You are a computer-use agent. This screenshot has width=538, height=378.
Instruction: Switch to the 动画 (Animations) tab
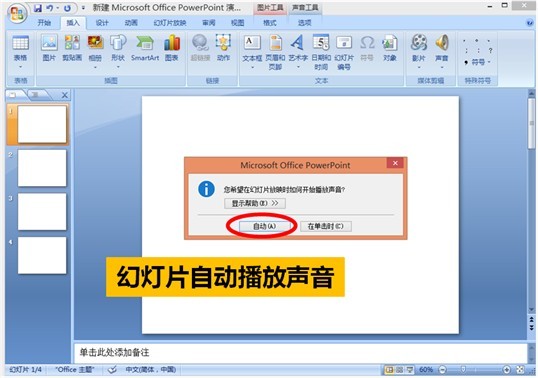point(131,23)
